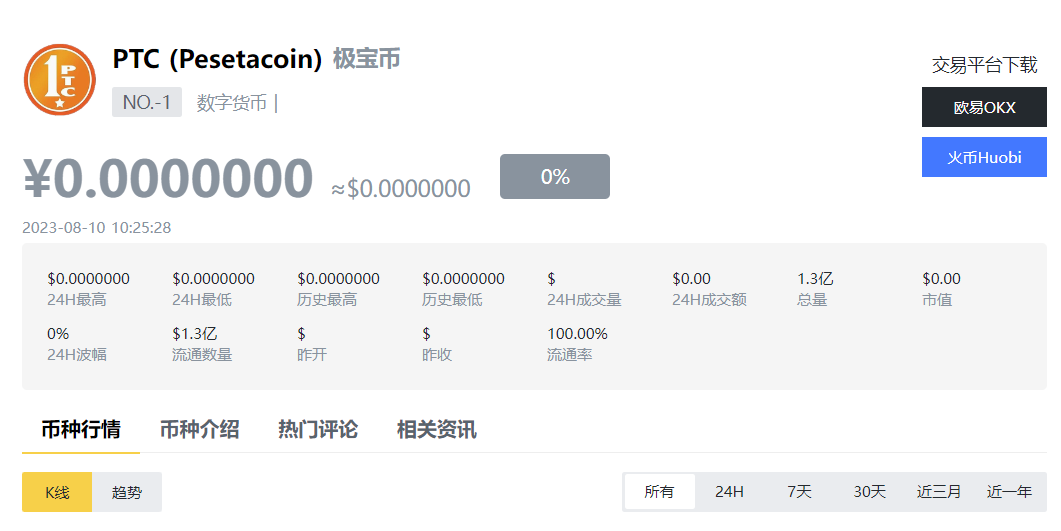Select the 7天 time range

[x=799, y=492]
